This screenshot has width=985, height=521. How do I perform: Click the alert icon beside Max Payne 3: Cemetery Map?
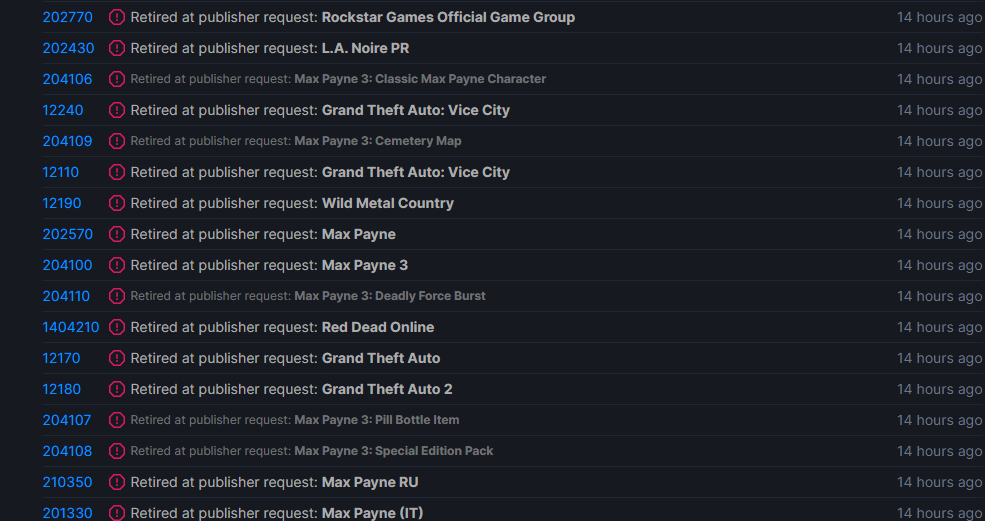pos(117,141)
